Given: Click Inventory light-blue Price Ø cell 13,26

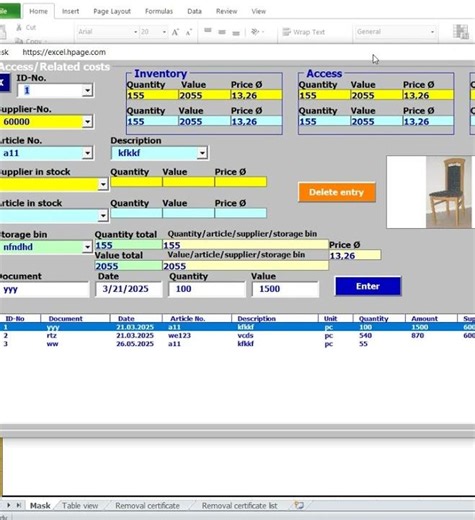Looking at the screenshot, I should point(256,122).
